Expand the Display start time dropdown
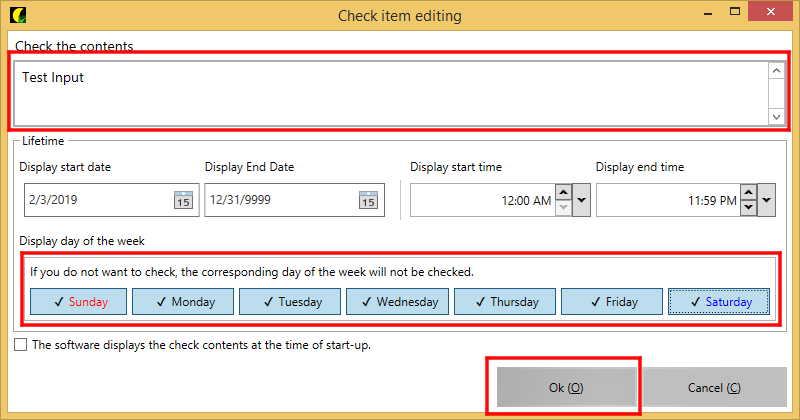The height and width of the screenshot is (420, 800). pyautogui.click(x=582, y=200)
